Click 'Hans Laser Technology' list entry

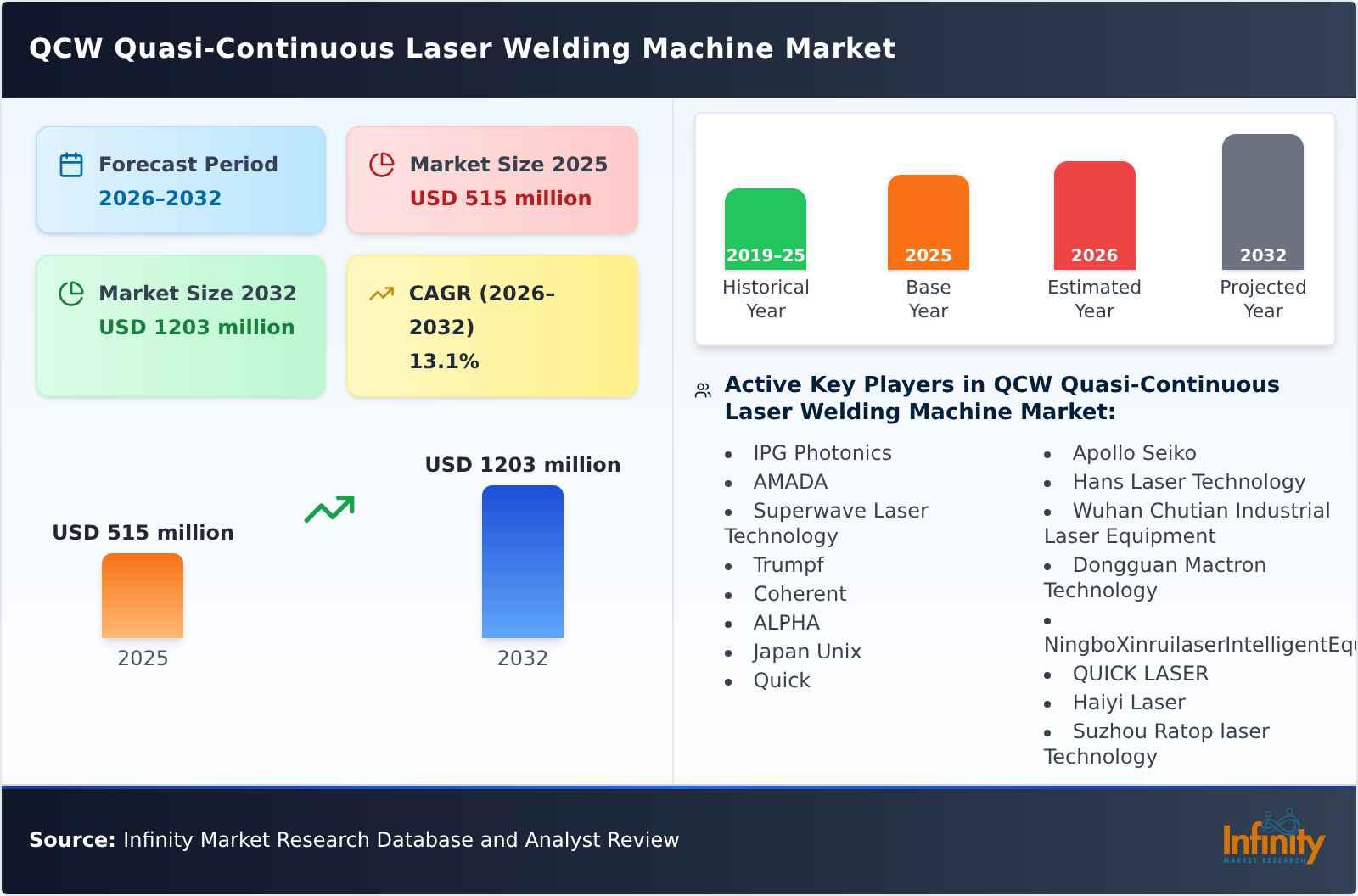(x=1189, y=482)
